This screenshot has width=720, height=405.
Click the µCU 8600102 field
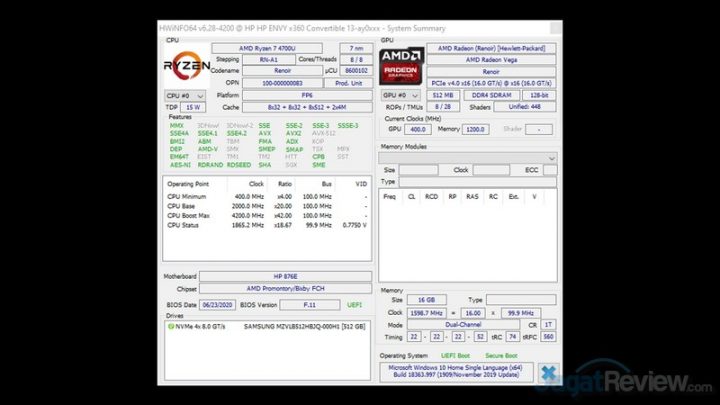click(356, 71)
